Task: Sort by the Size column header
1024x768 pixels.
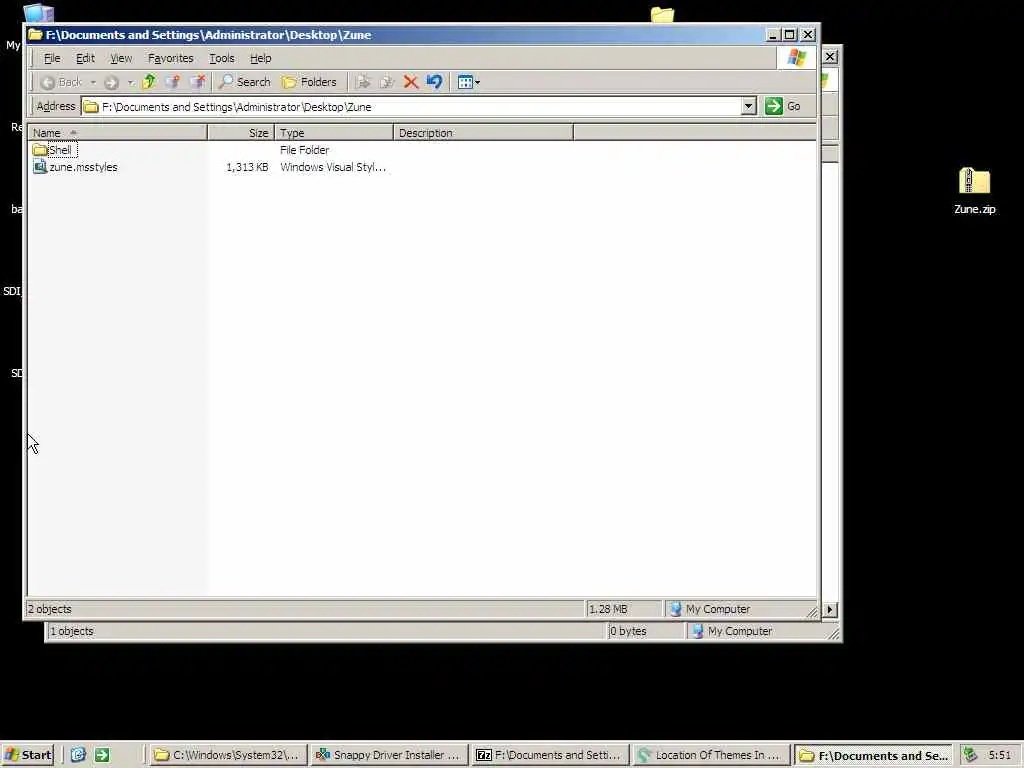Action: pyautogui.click(x=241, y=133)
